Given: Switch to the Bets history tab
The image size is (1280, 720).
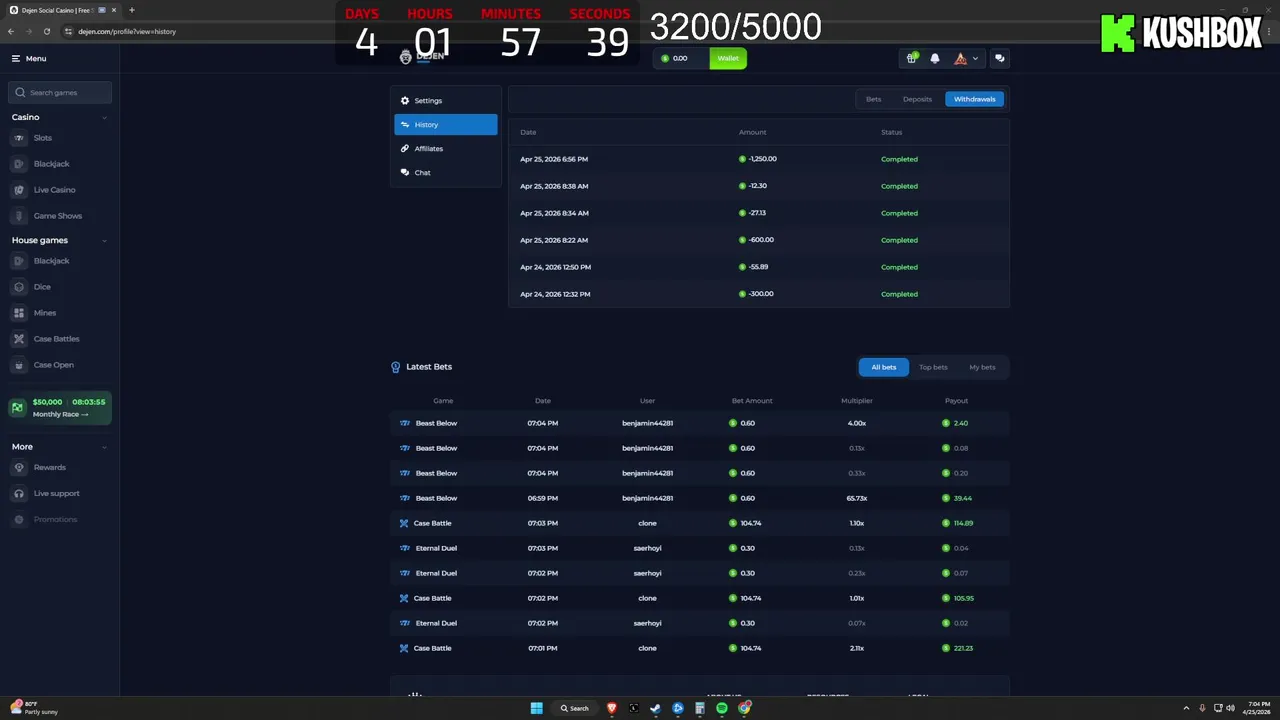Looking at the screenshot, I should click(x=874, y=99).
